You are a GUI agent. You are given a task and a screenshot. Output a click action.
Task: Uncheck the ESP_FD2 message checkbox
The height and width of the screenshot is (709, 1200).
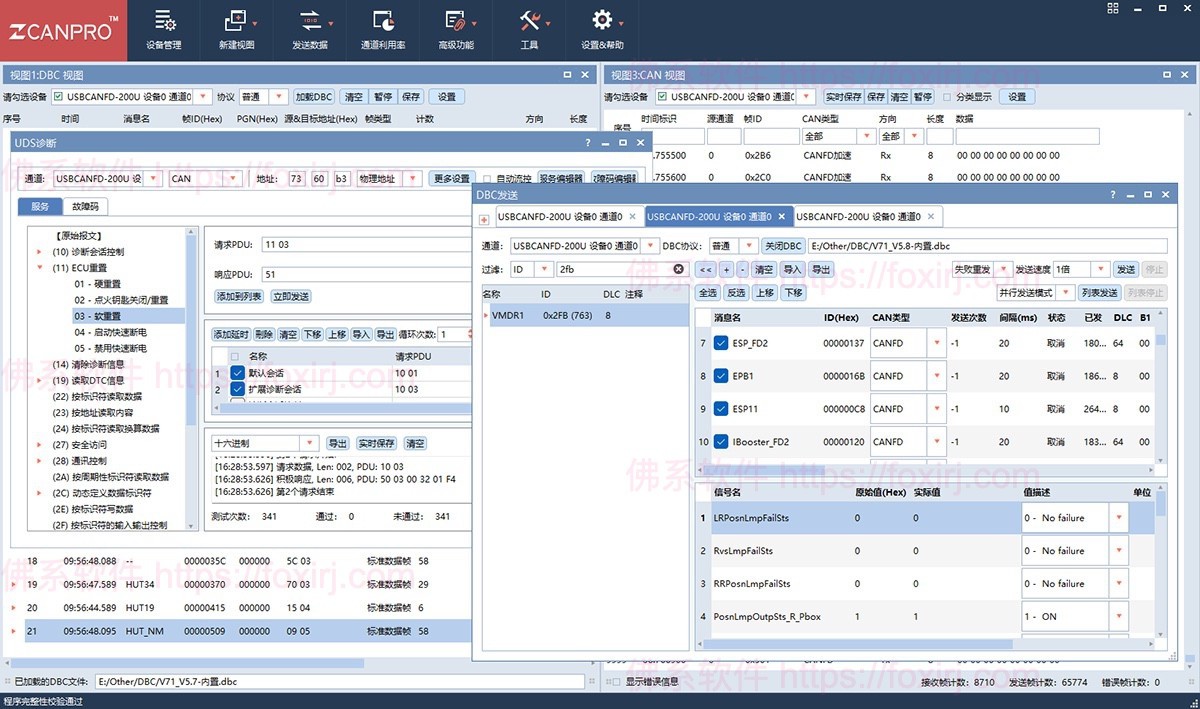(x=721, y=343)
